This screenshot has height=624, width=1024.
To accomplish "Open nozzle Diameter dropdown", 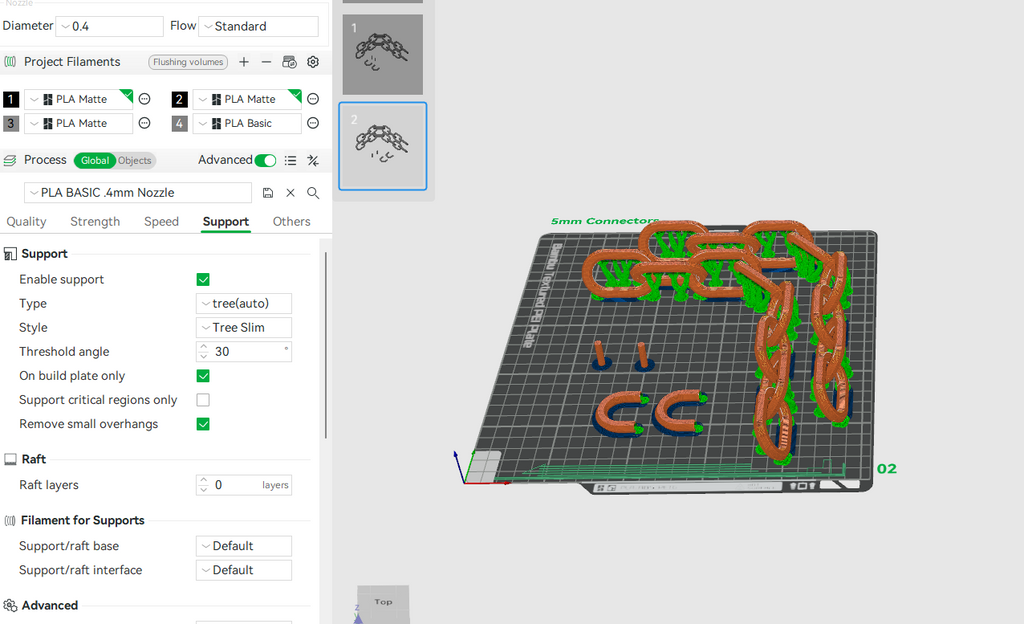I will pos(109,26).
